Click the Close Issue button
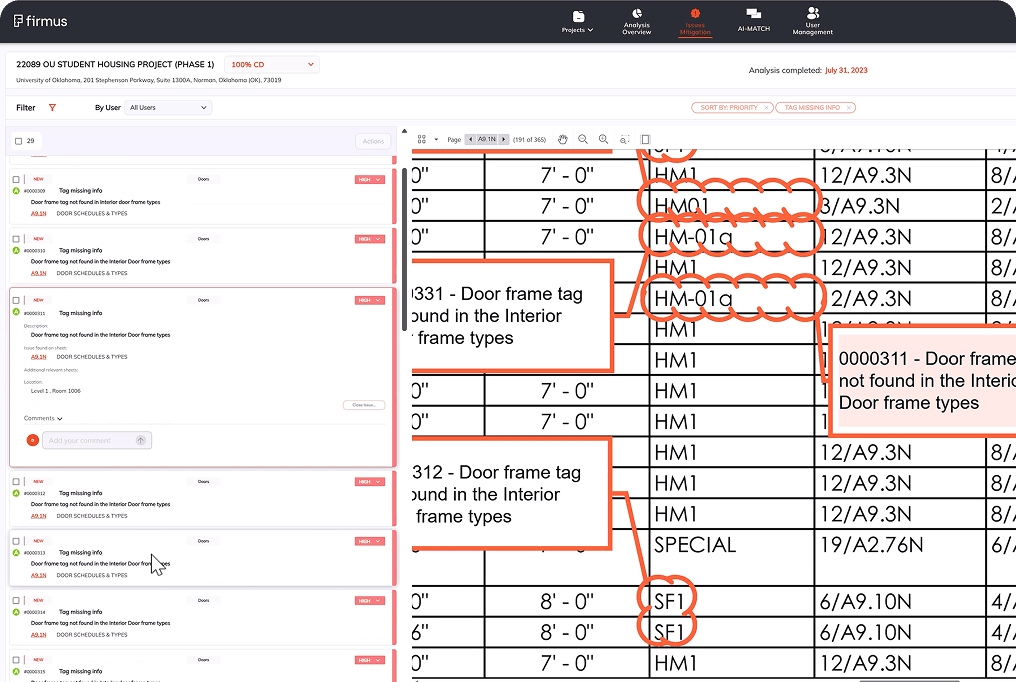The image size is (1016, 682). click(x=362, y=405)
